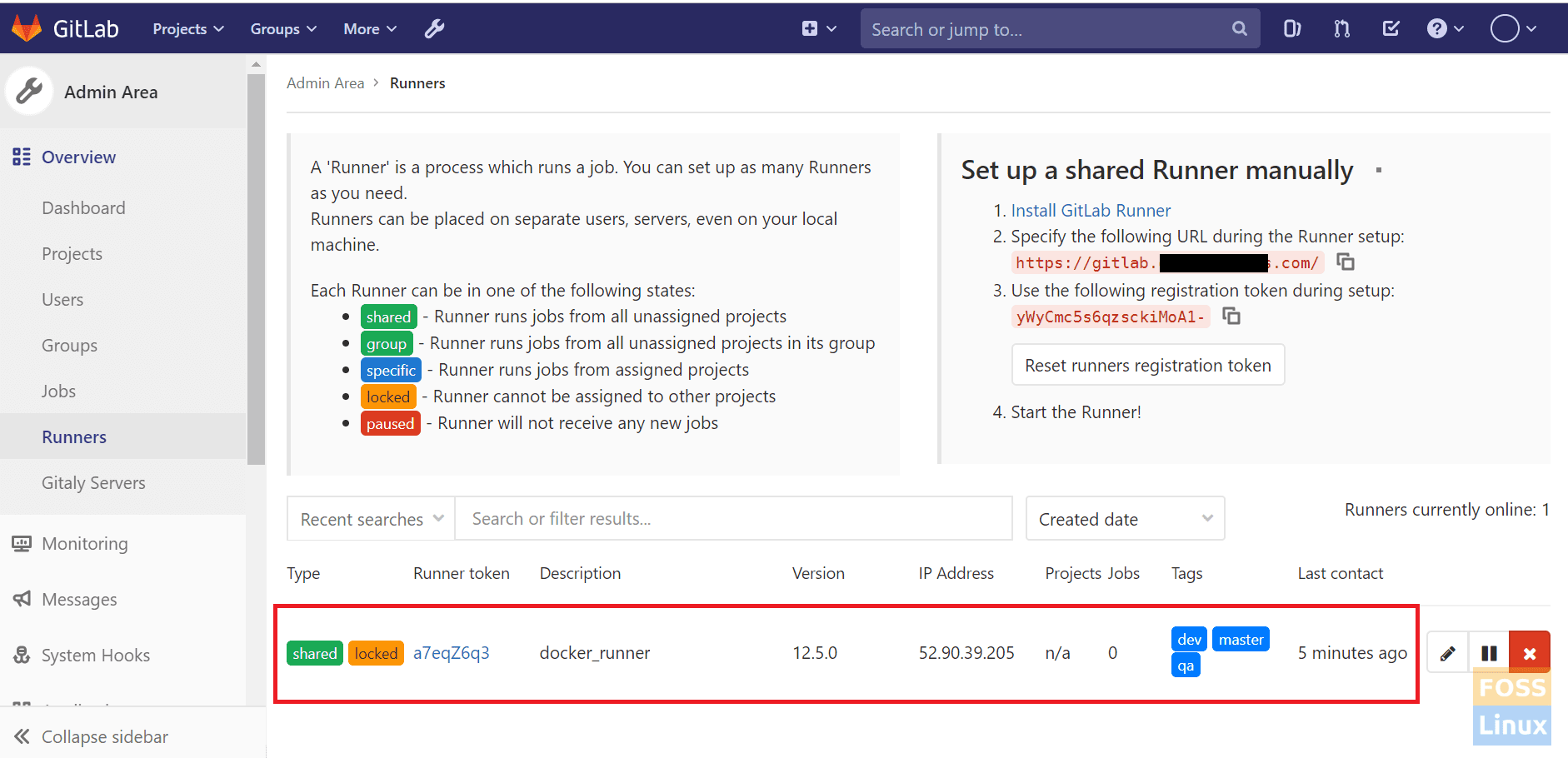Open the Issues icon in top bar
The width and height of the screenshot is (1568, 758).
click(1291, 29)
